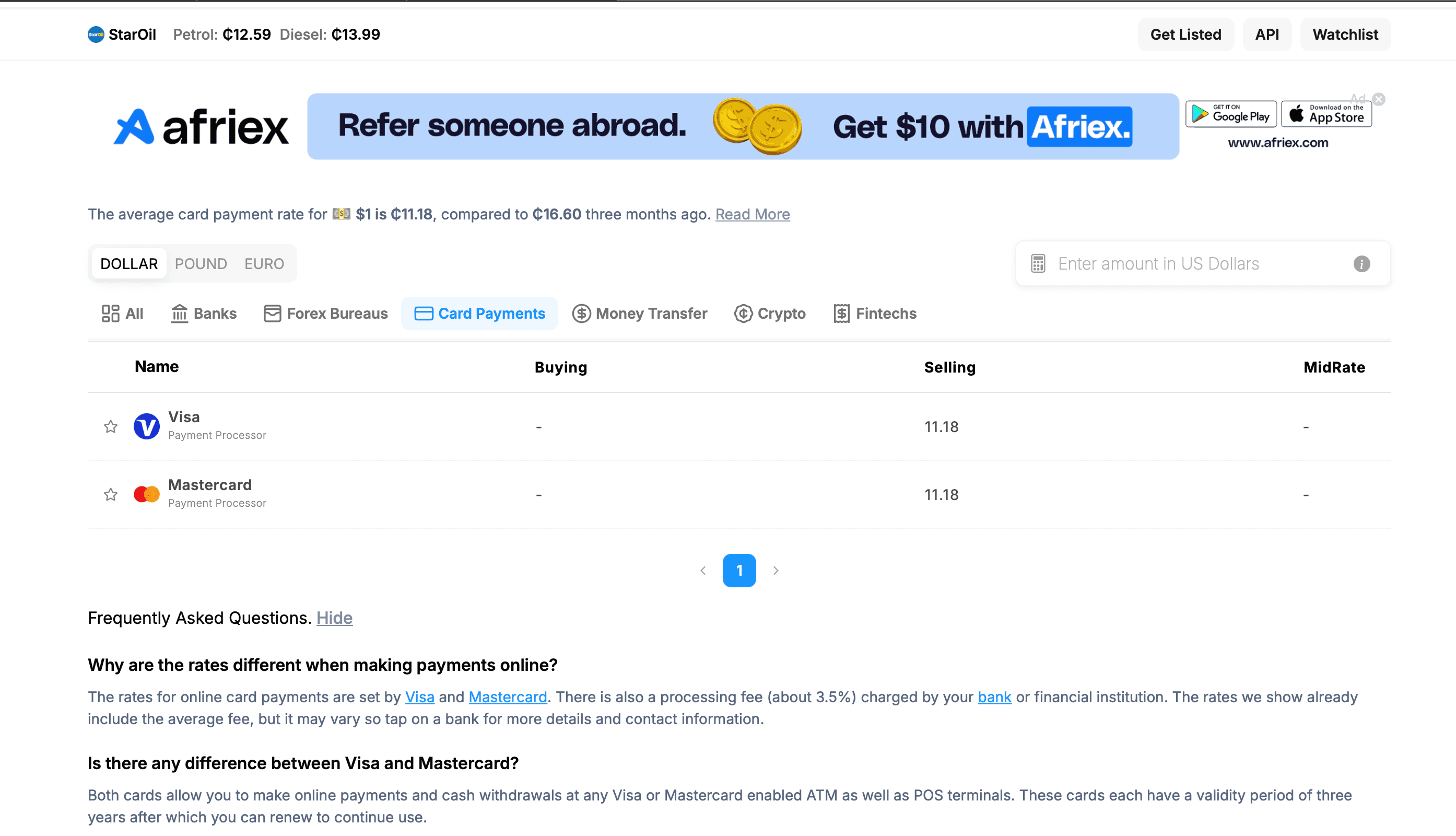The width and height of the screenshot is (1456, 836).
Task: Click the info icon beside the amount input
Action: (1361, 263)
